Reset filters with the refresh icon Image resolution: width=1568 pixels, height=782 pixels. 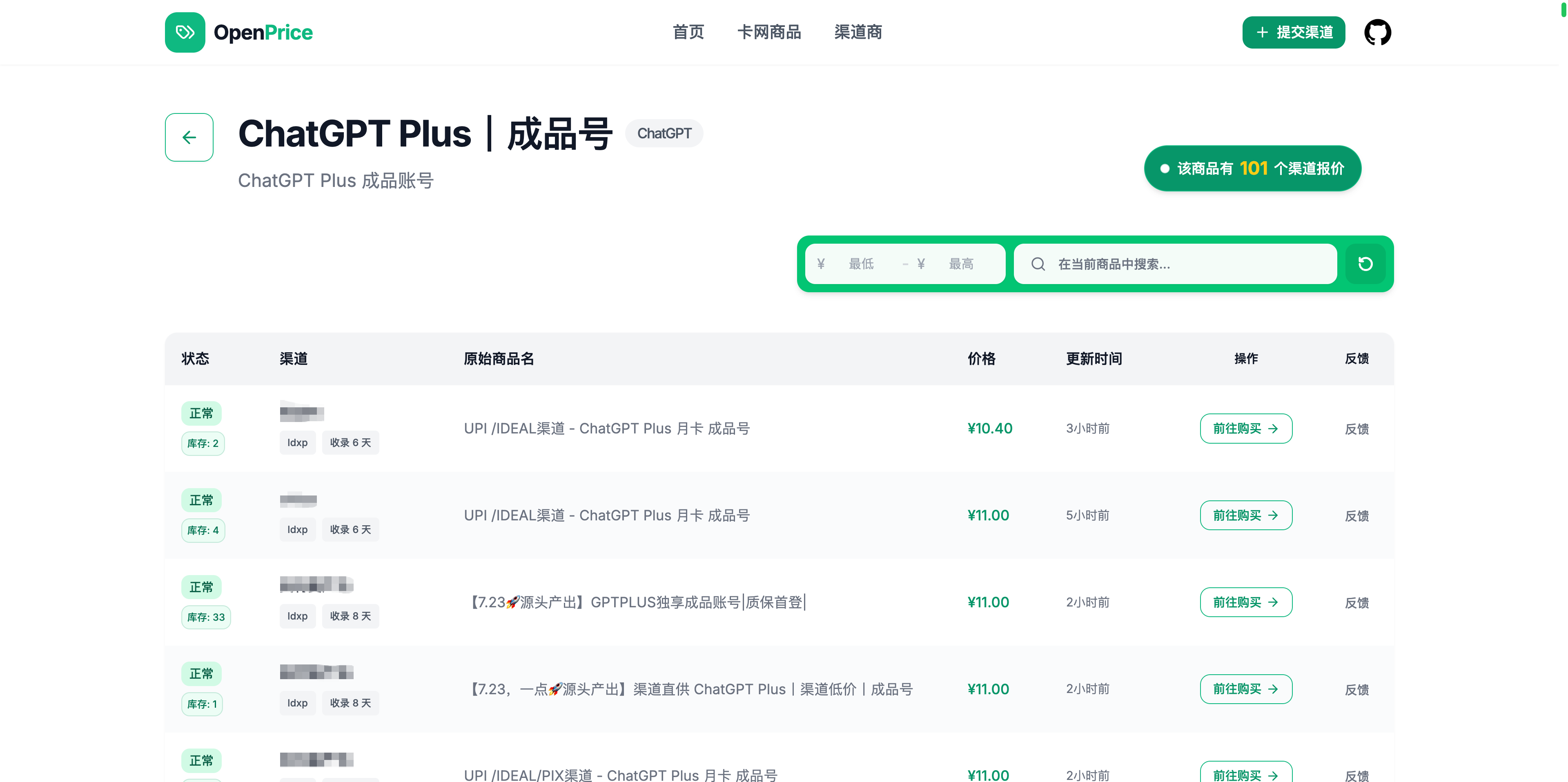[x=1365, y=264]
